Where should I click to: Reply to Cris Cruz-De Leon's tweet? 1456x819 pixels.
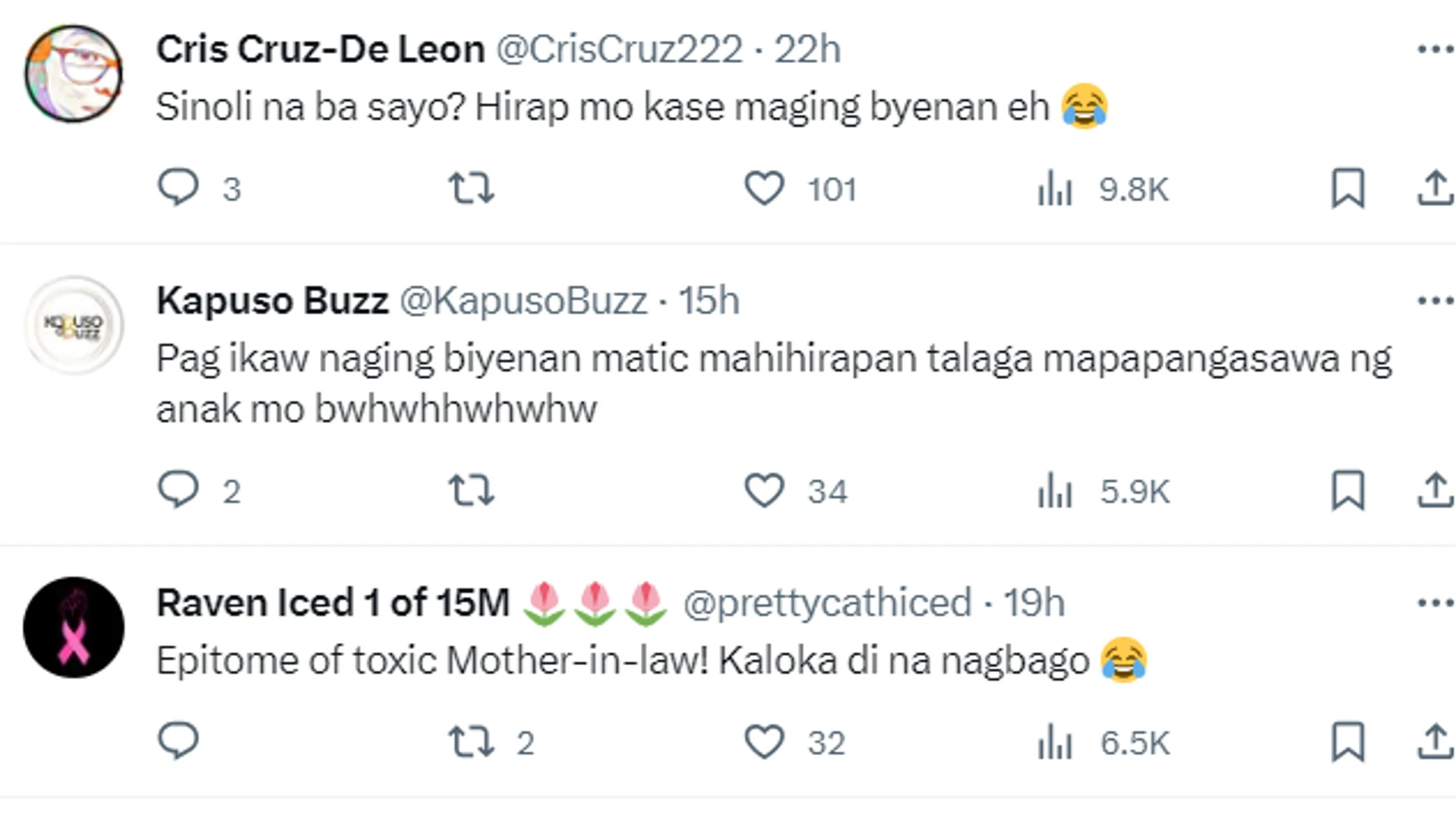178,187
